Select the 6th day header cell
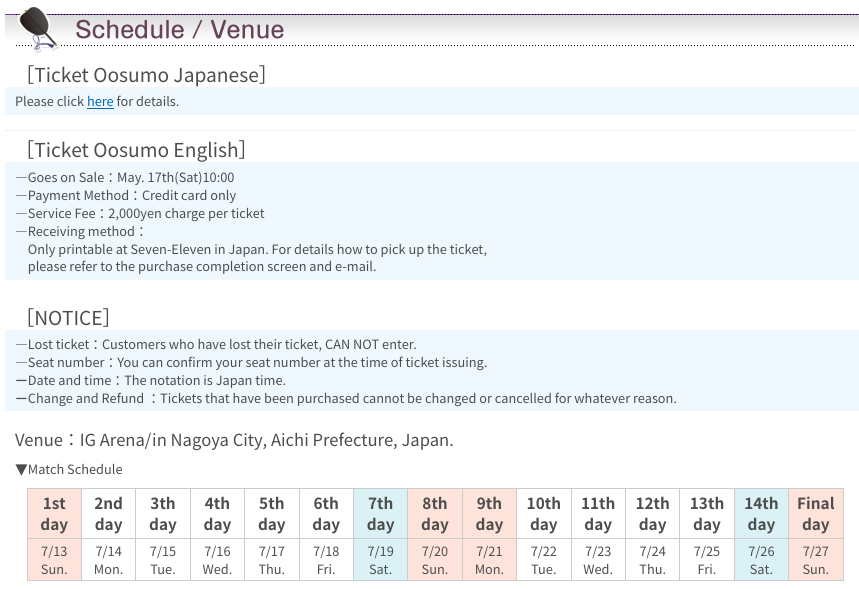 coord(327,514)
